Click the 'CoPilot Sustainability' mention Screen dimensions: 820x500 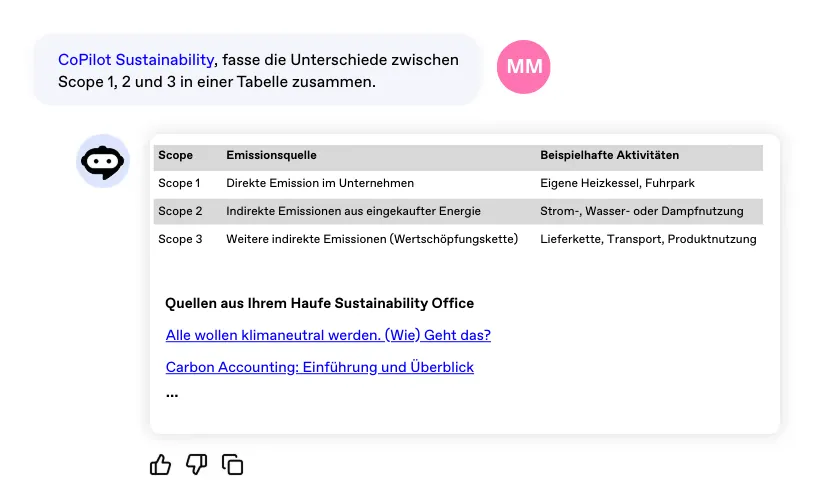136,60
